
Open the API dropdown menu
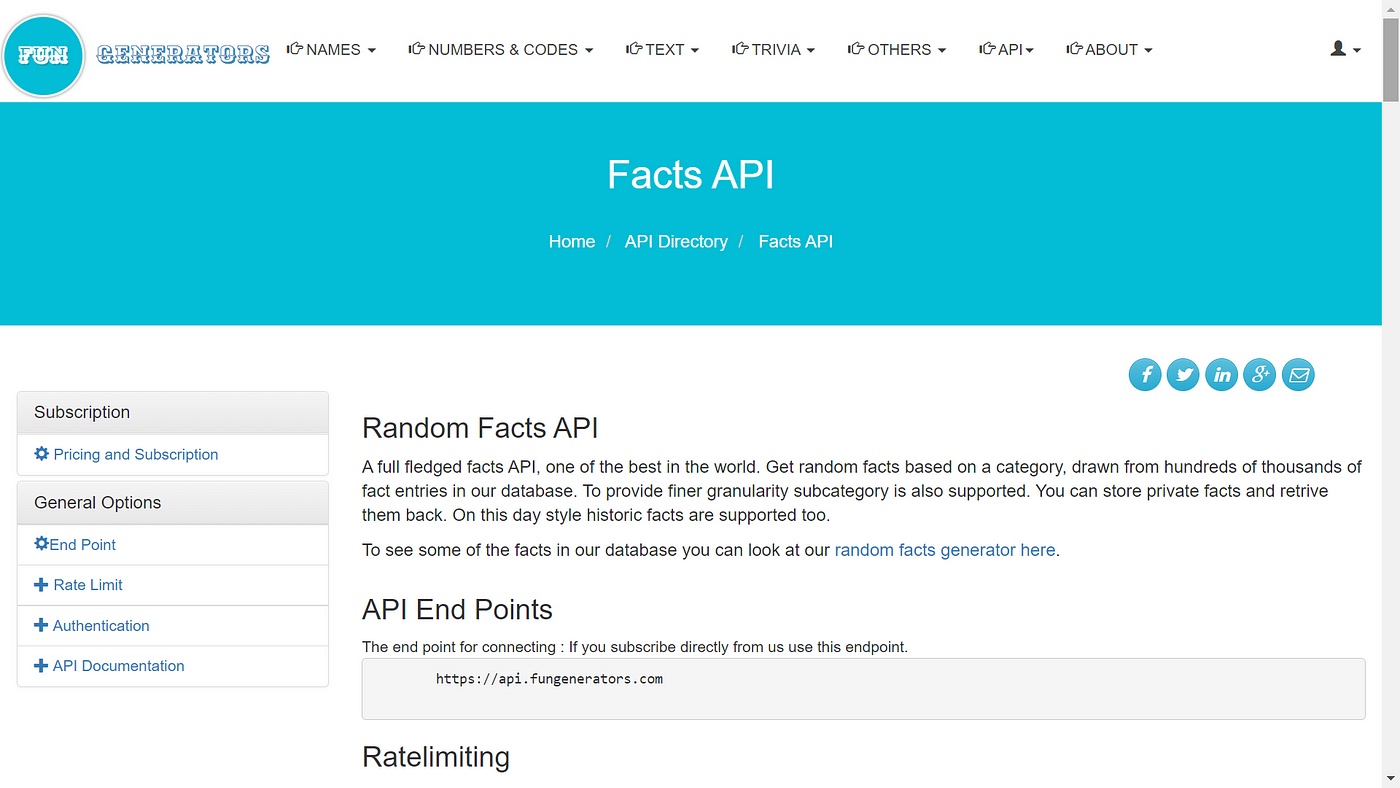[x=1006, y=49]
